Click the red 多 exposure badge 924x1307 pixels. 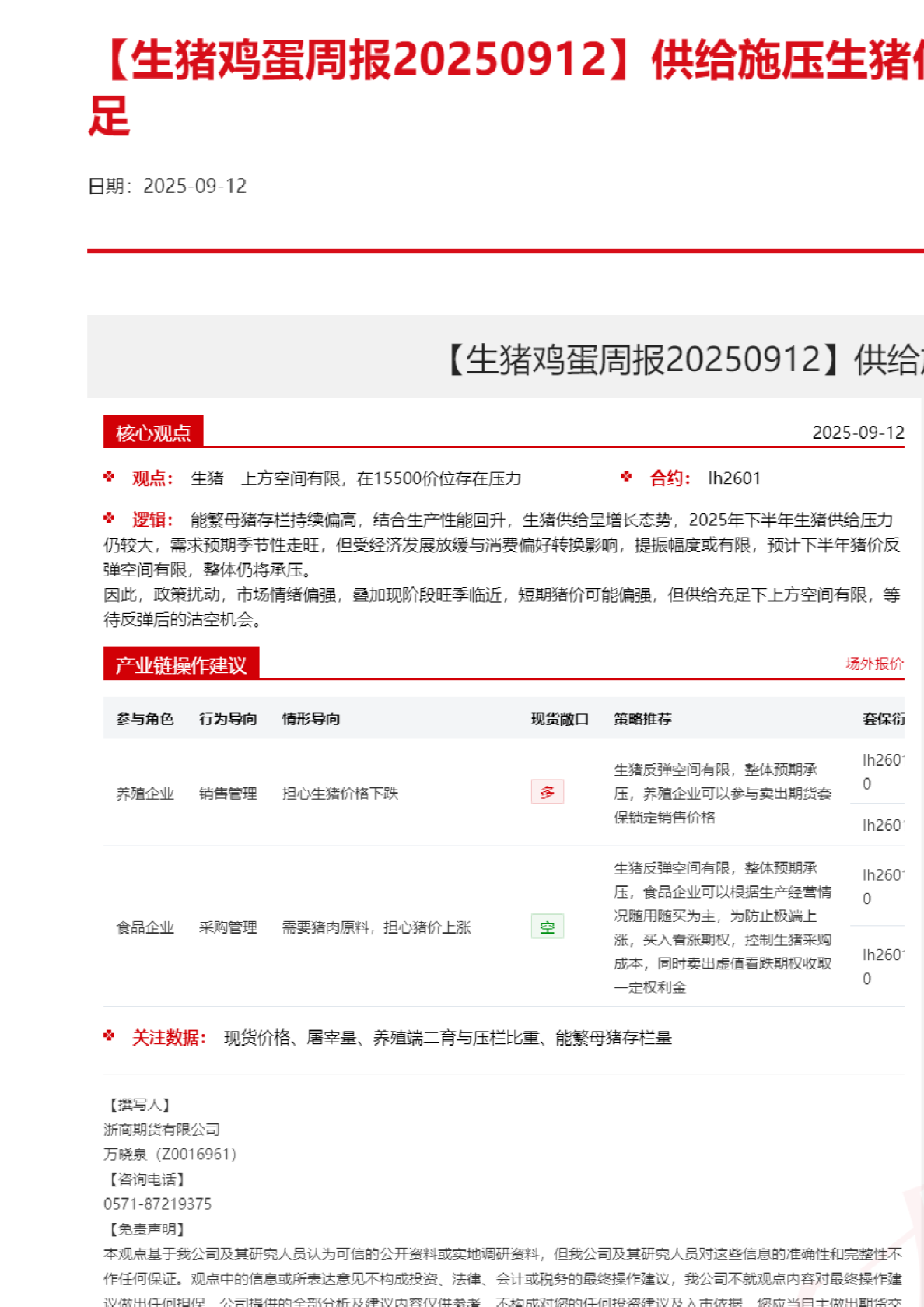point(547,792)
